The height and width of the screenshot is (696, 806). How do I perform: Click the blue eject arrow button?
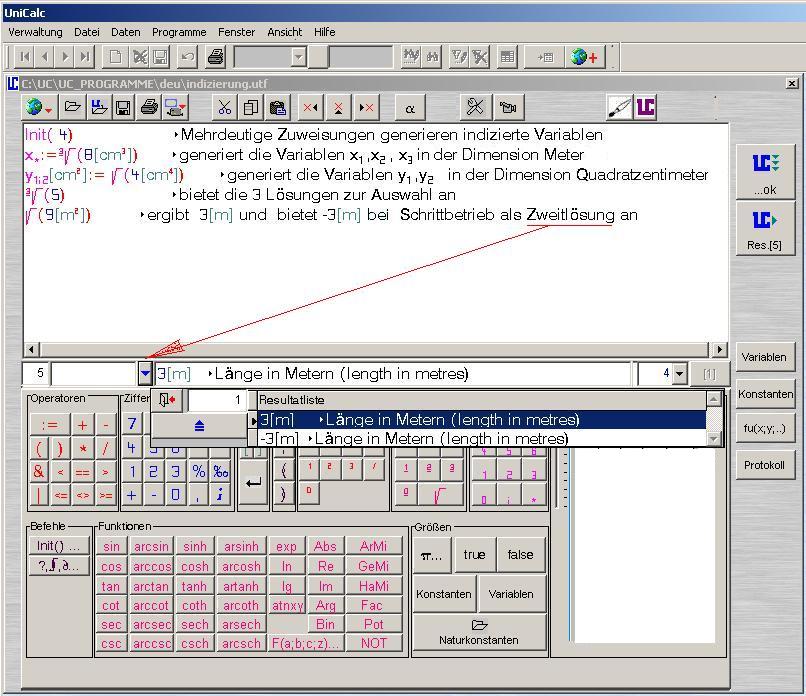click(x=199, y=426)
